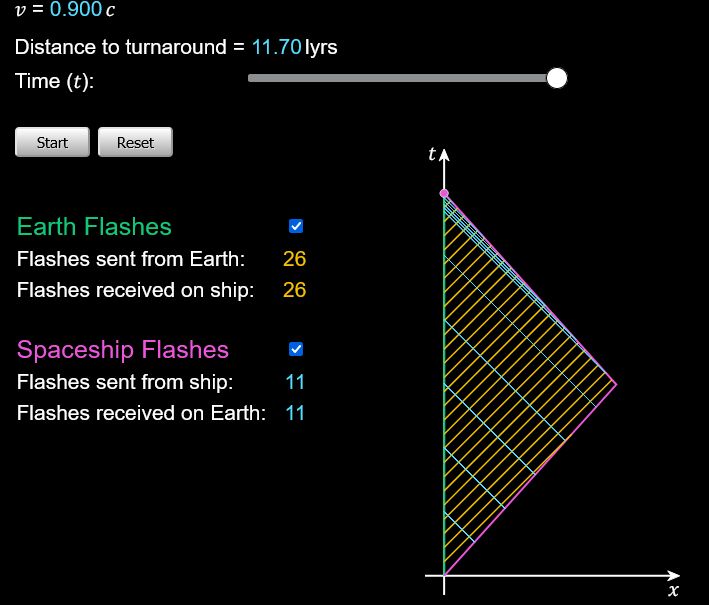Select the velocity value 0.900
This screenshot has height=605, width=709.
pos(76,9)
